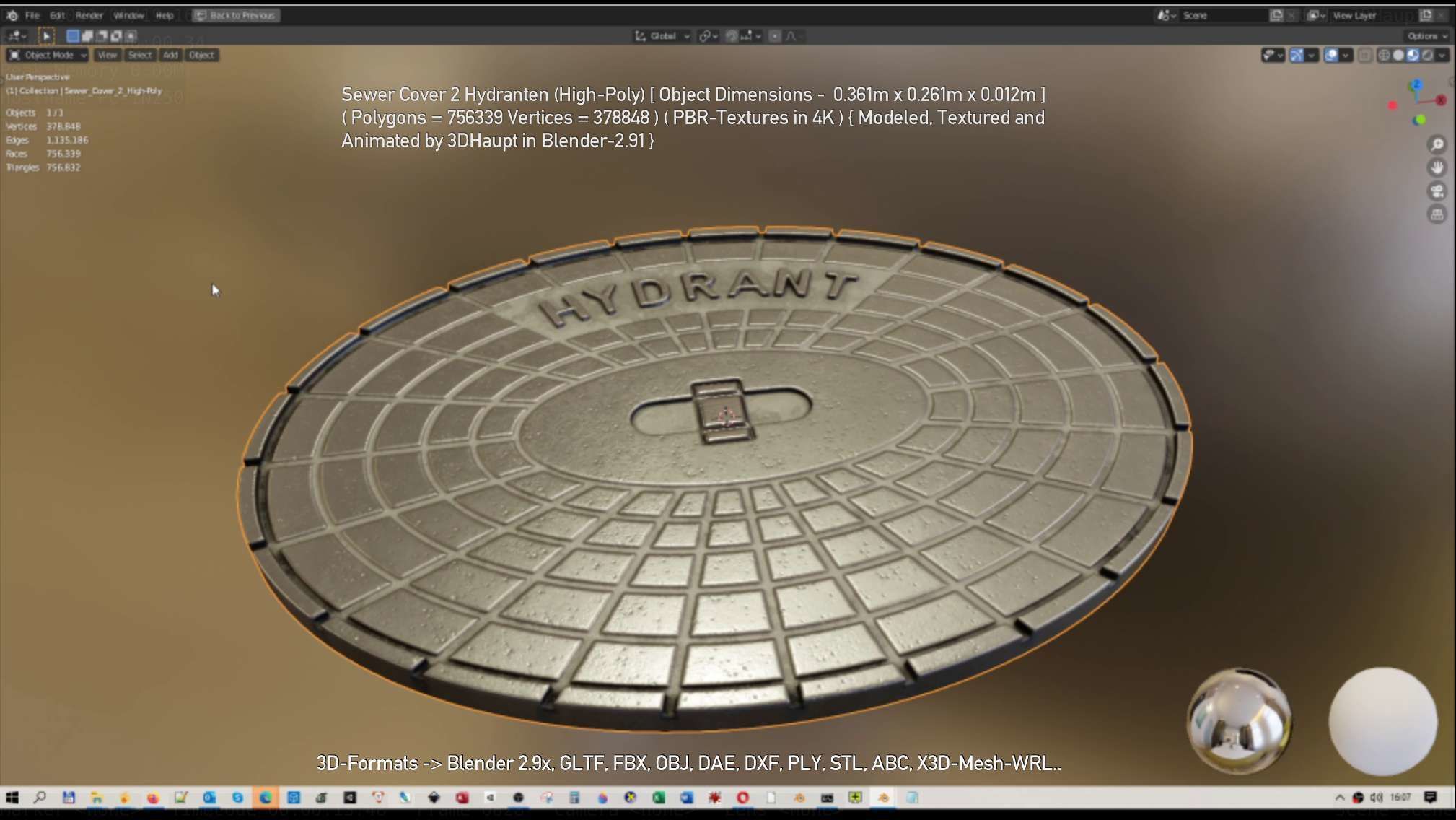The image size is (1456, 820).
Task: Open the overlays options arrow
Action: pos(1346,55)
